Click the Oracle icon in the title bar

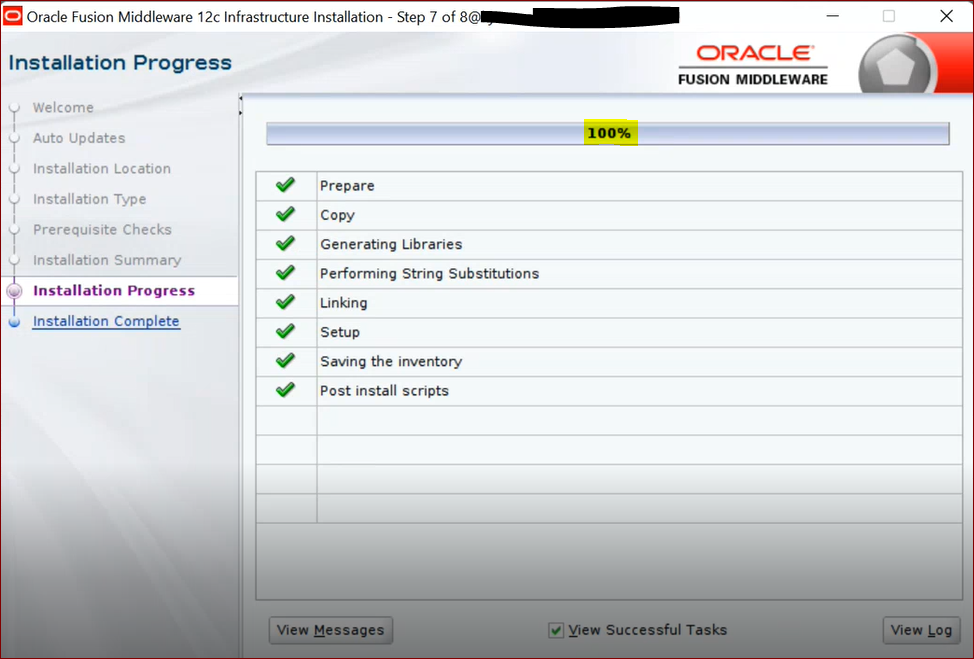(12, 16)
